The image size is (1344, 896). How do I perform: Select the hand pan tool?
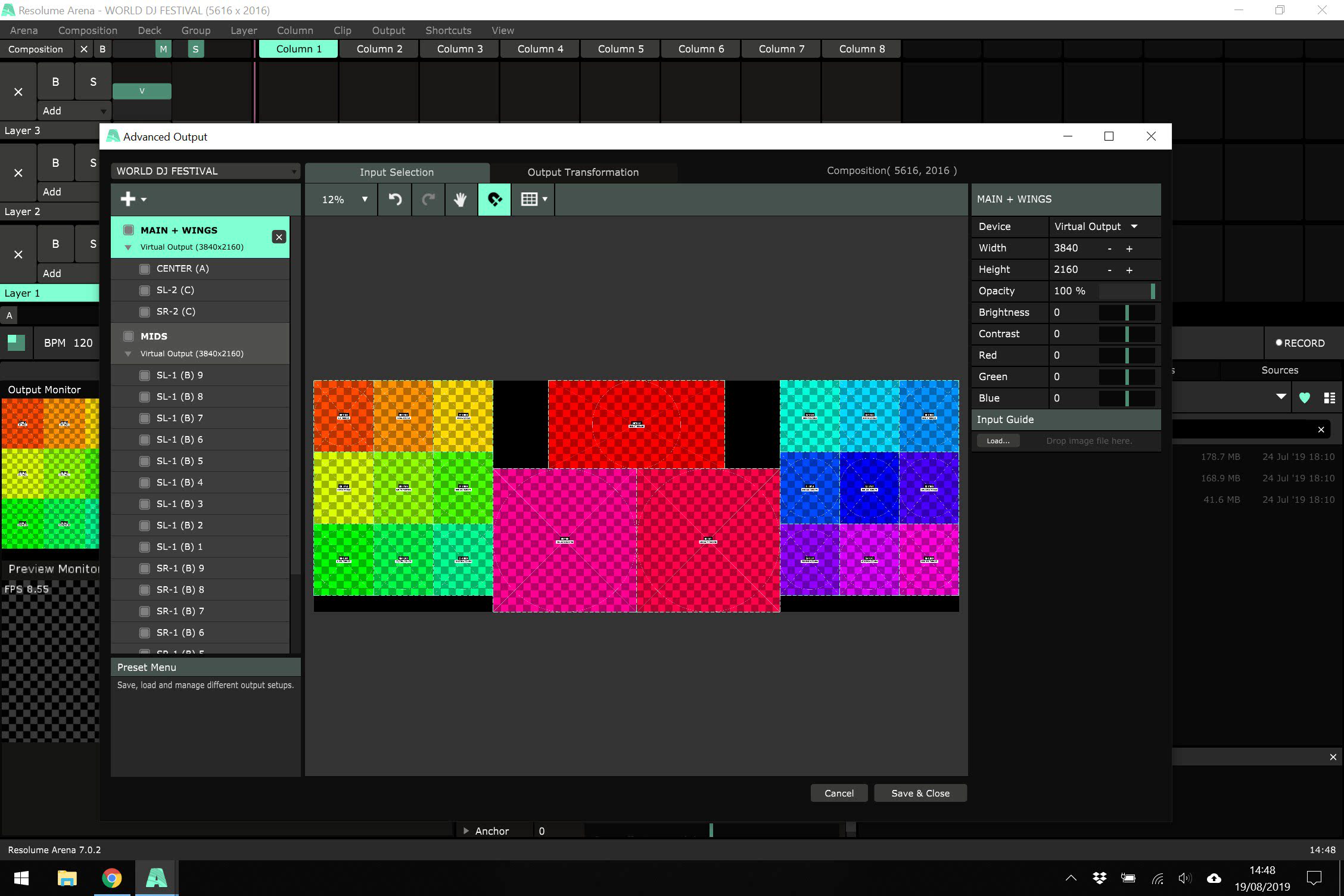click(460, 200)
